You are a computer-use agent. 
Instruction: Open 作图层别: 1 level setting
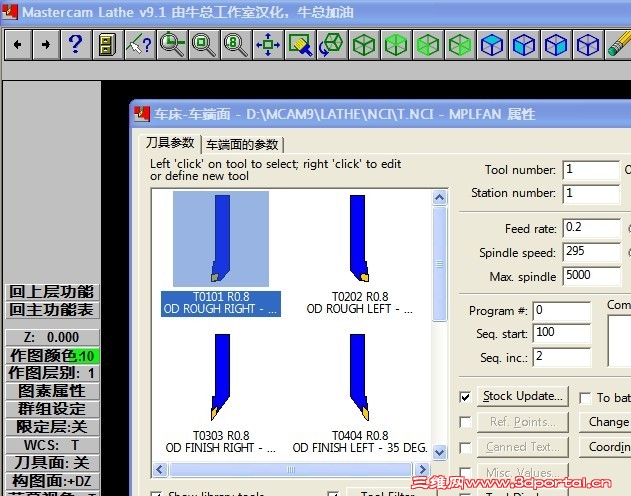click(52, 373)
